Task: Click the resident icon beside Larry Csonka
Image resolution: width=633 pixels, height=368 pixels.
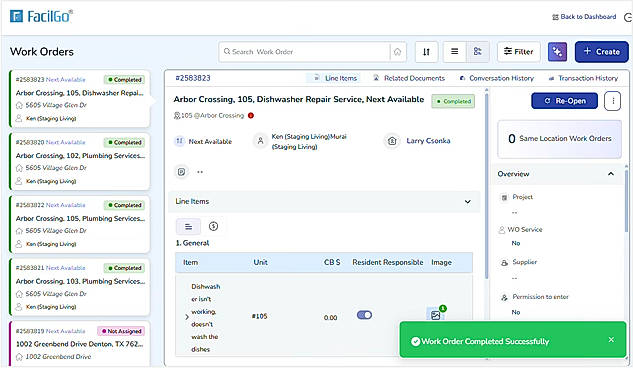Action: pyautogui.click(x=392, y=141)
